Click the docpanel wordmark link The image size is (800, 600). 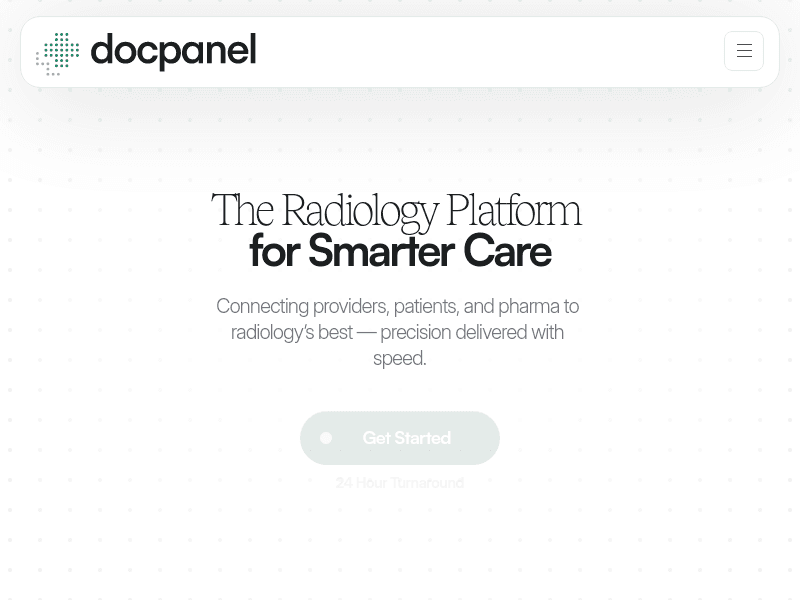pos(173,53)
